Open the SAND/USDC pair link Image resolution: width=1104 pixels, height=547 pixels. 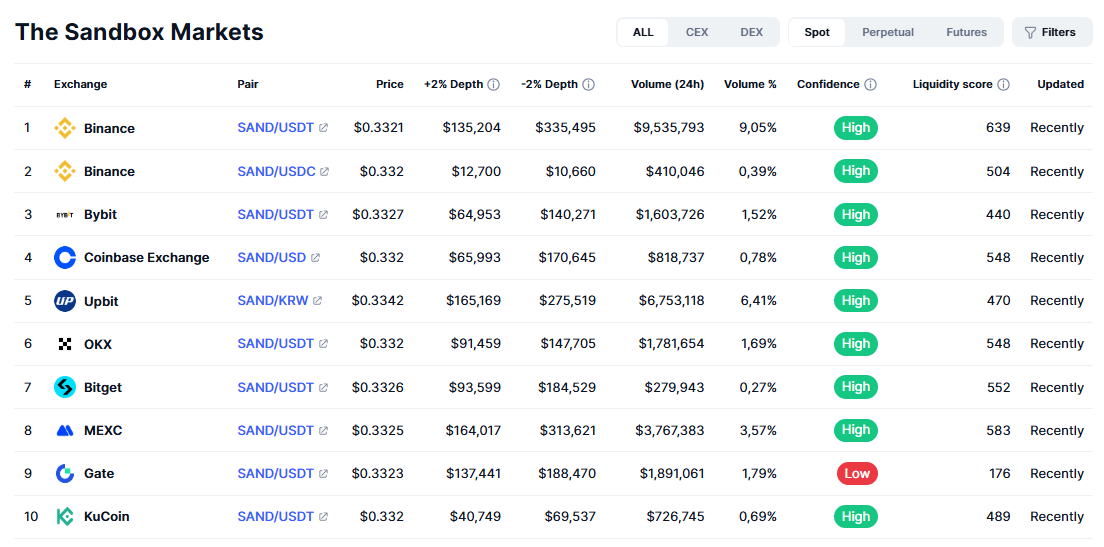(x=276, y=171)
